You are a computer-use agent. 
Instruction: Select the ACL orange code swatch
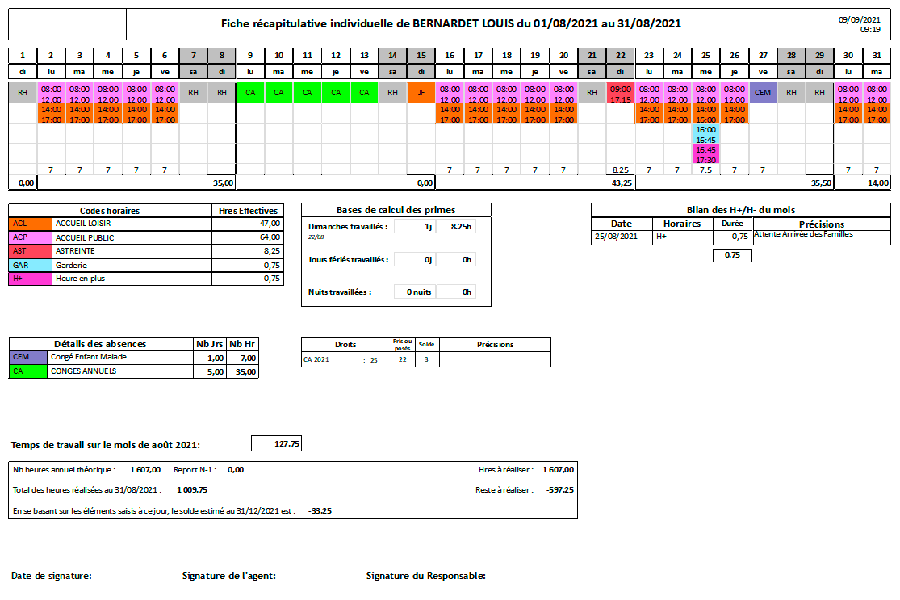(x=30, y=224)
